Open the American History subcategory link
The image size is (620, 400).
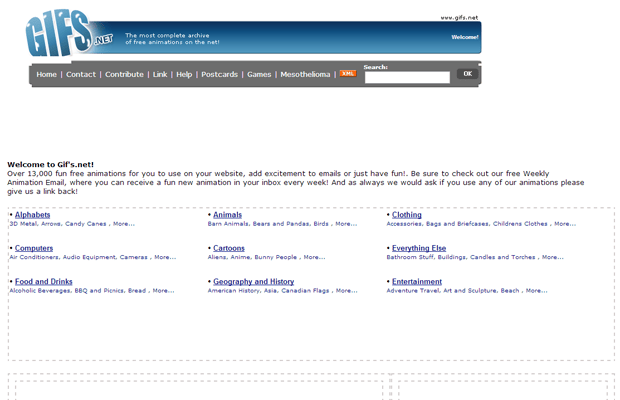pos(234,291)
